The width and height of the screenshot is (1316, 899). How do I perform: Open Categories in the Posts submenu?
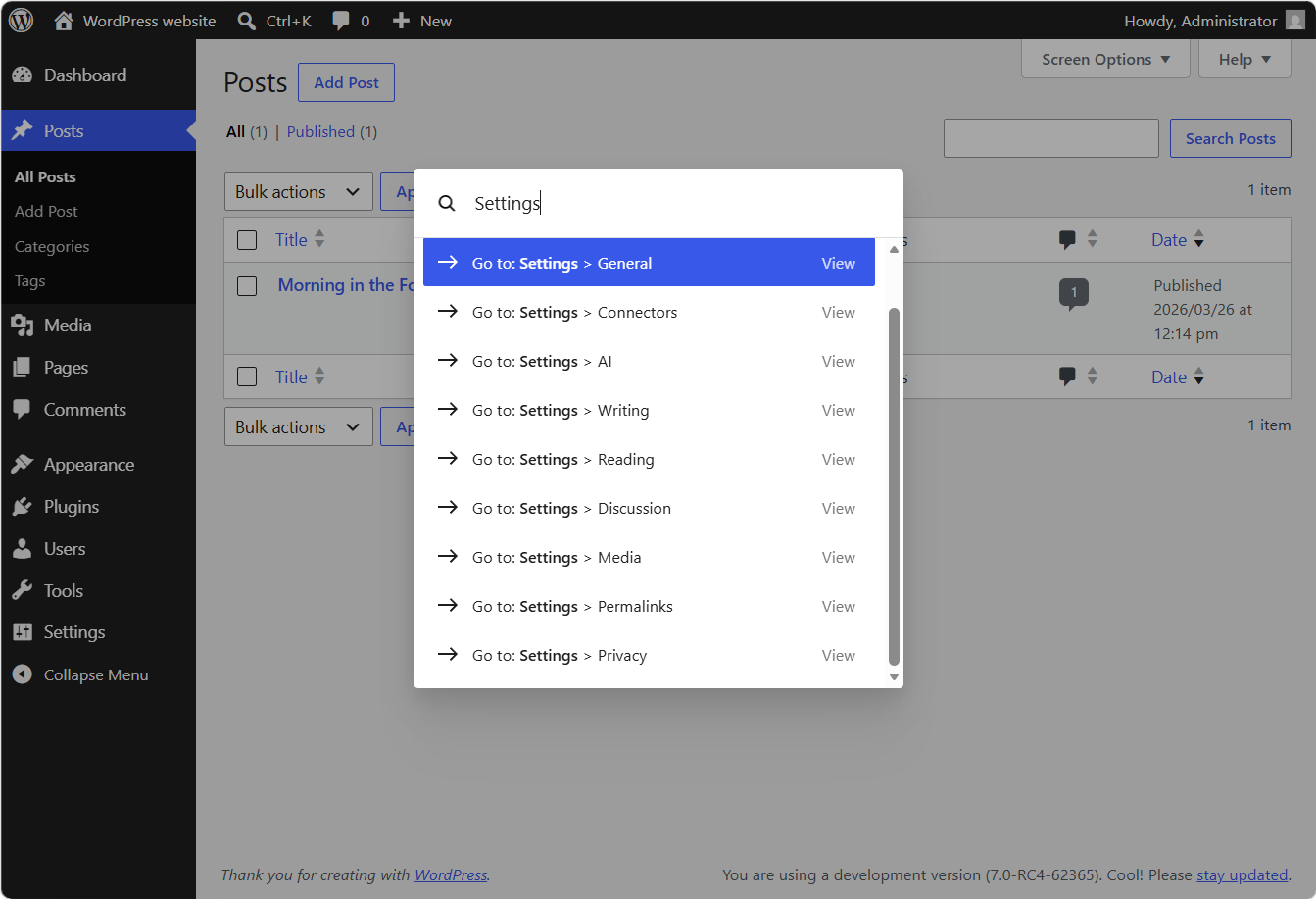[x=52, y=246]
